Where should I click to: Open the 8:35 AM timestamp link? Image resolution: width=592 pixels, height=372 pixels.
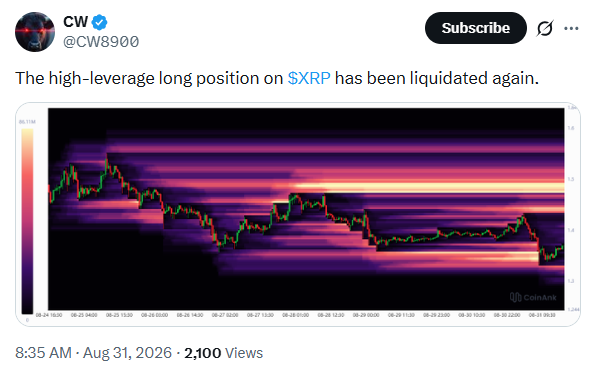click(x=43, y=353)
